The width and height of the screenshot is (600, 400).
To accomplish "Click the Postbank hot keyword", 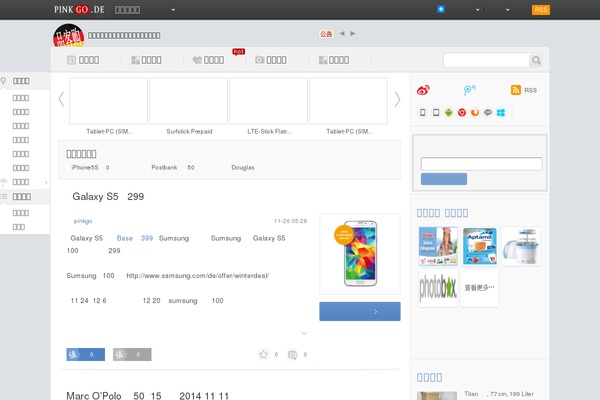I will [x=164, y=167].
